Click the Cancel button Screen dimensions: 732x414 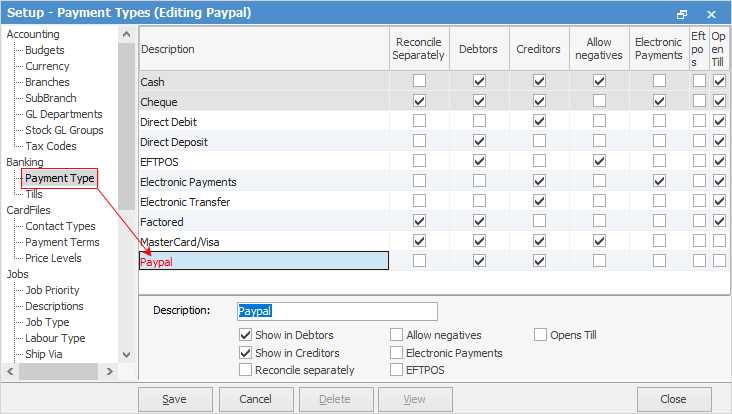coord(256,400)
